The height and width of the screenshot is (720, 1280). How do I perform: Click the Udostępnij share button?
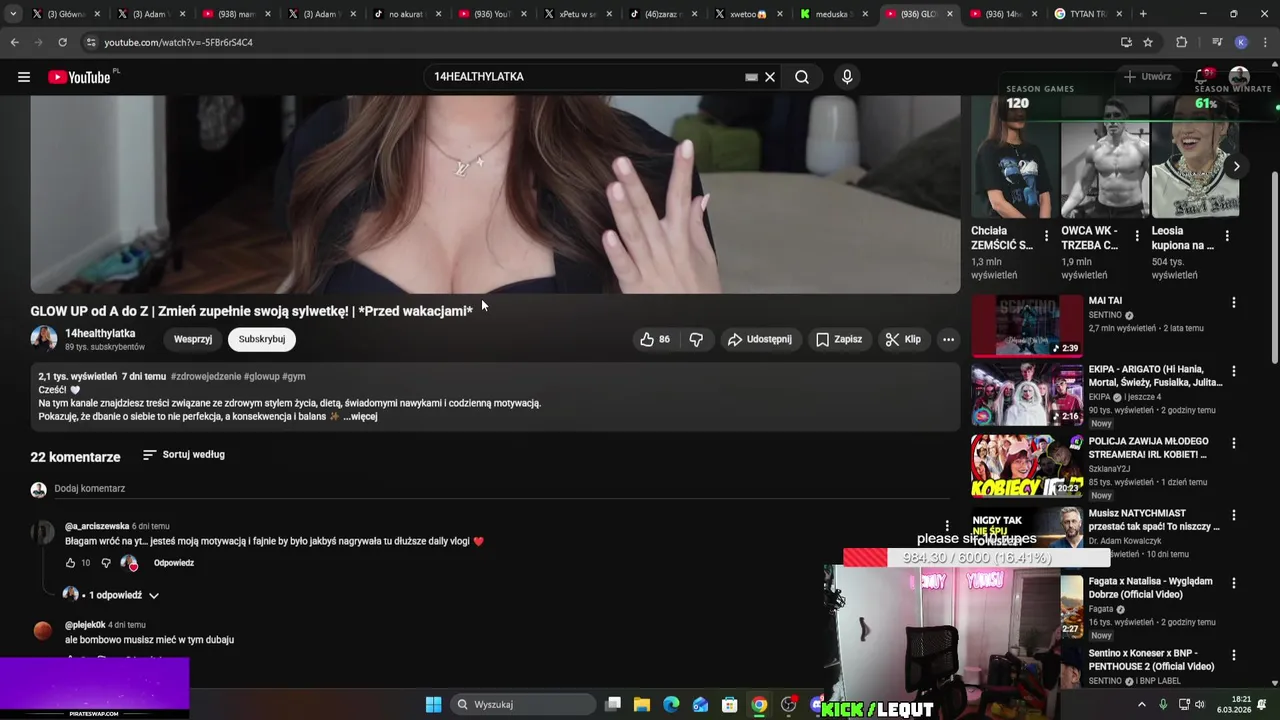click(x=759, y=339)
